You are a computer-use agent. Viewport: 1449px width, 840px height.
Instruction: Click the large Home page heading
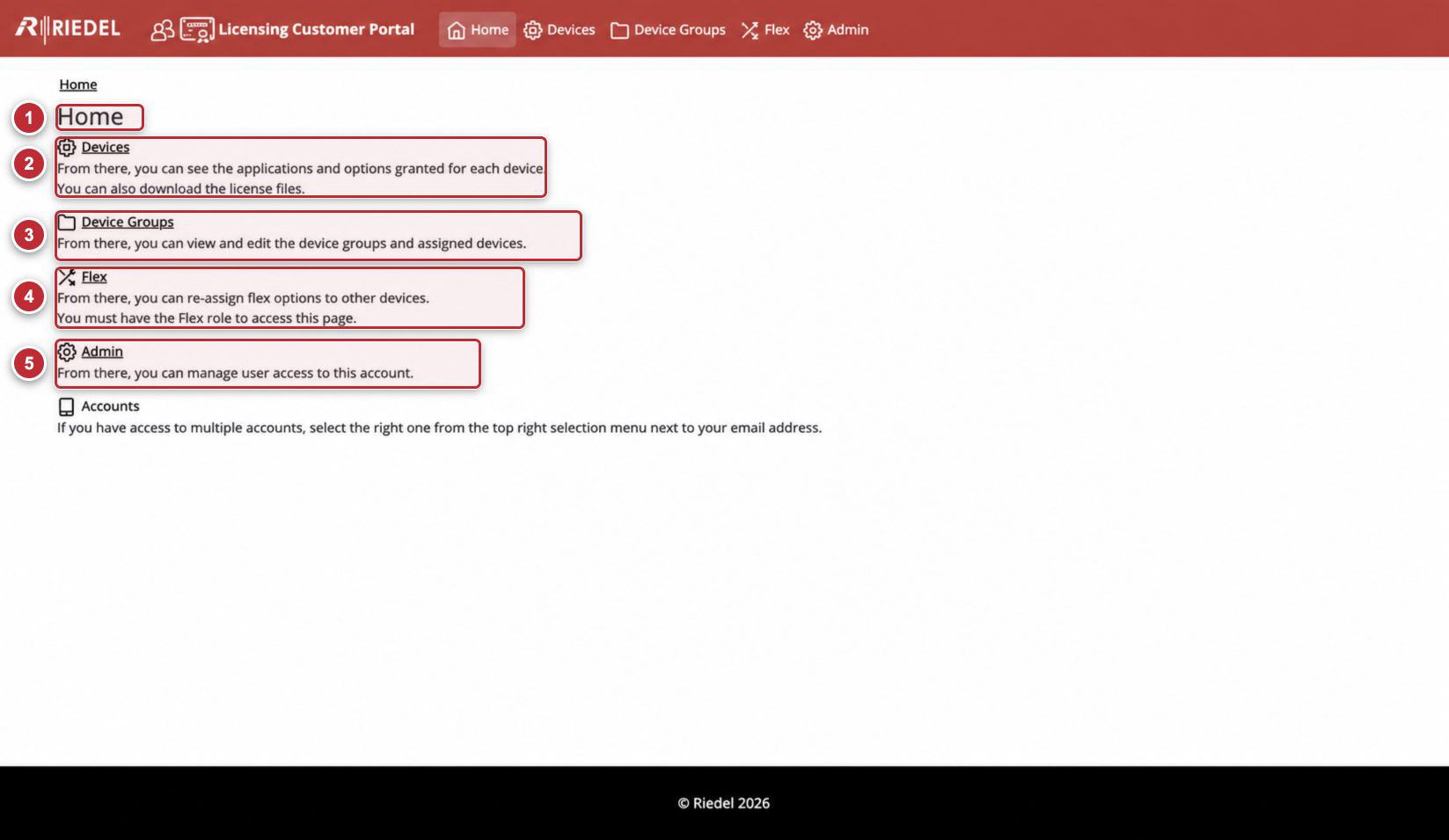click(91, 117)
